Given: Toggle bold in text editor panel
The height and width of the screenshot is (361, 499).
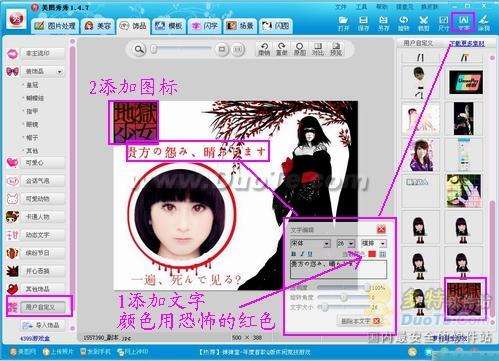Looking at the screenshot, I should (294, 254).
